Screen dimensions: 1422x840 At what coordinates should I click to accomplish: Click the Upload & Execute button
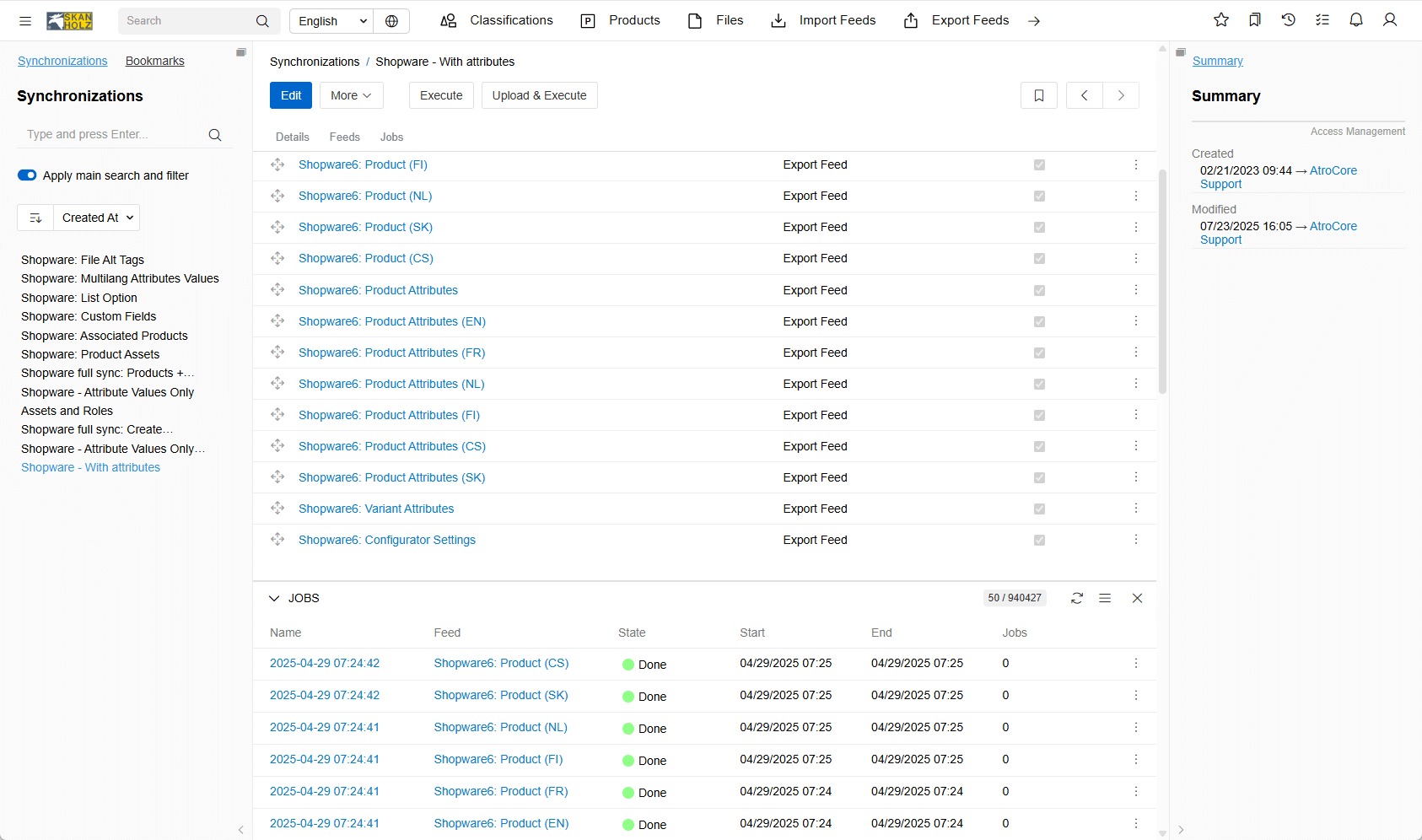[539, 95]
